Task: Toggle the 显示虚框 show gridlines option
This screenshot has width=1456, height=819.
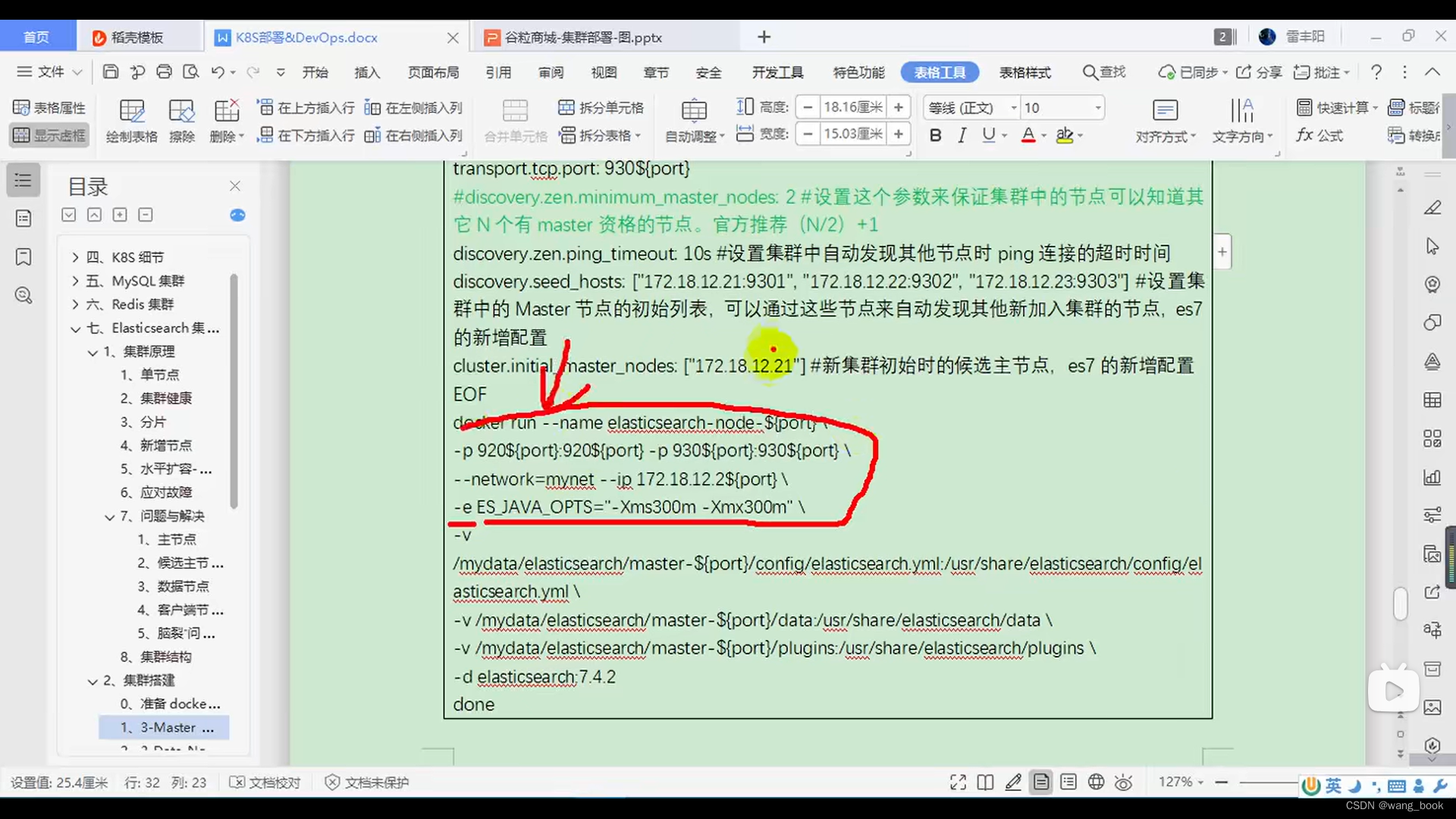Action: tap(49, 135)
